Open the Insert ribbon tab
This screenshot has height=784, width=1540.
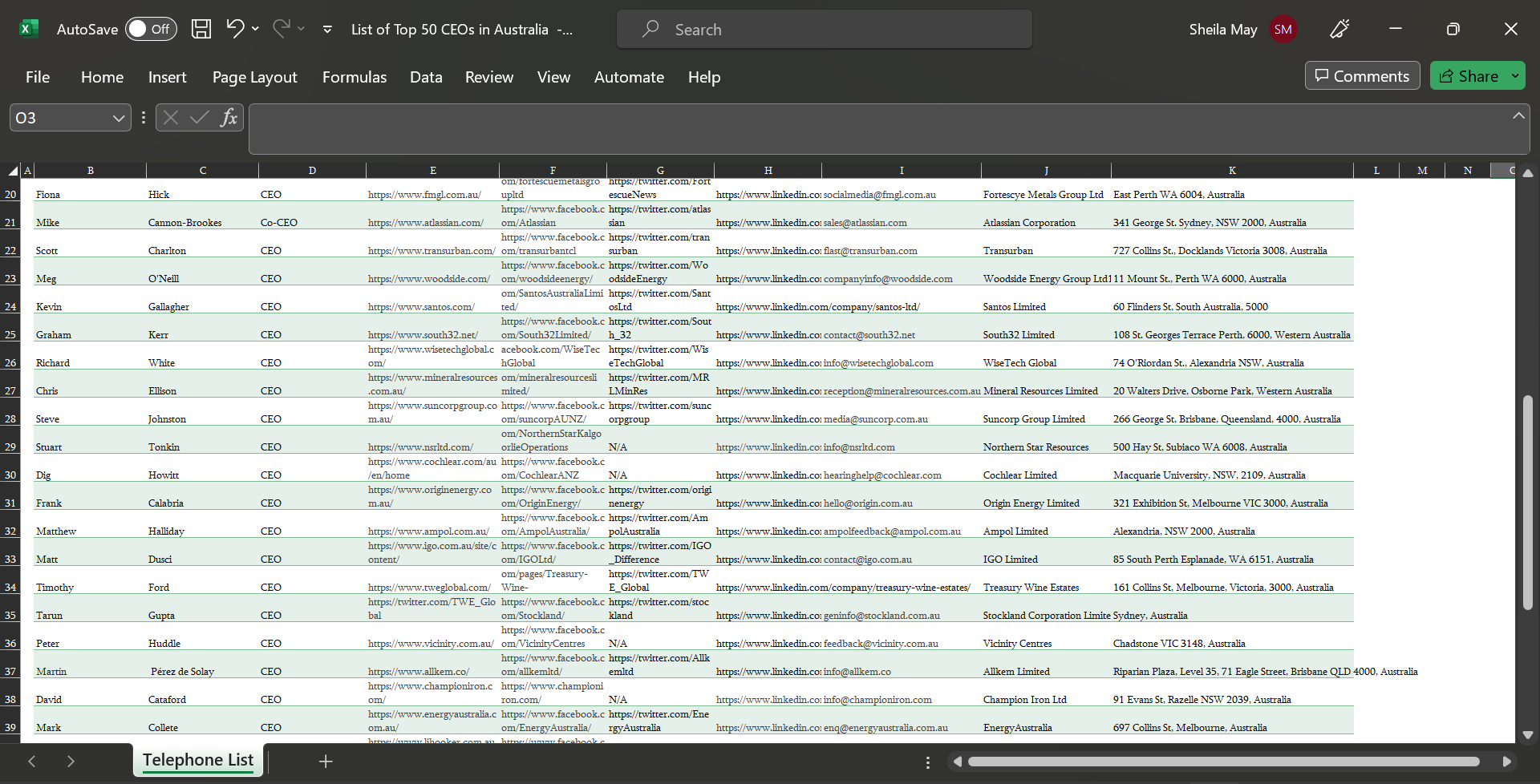click(x=167, y=77)
